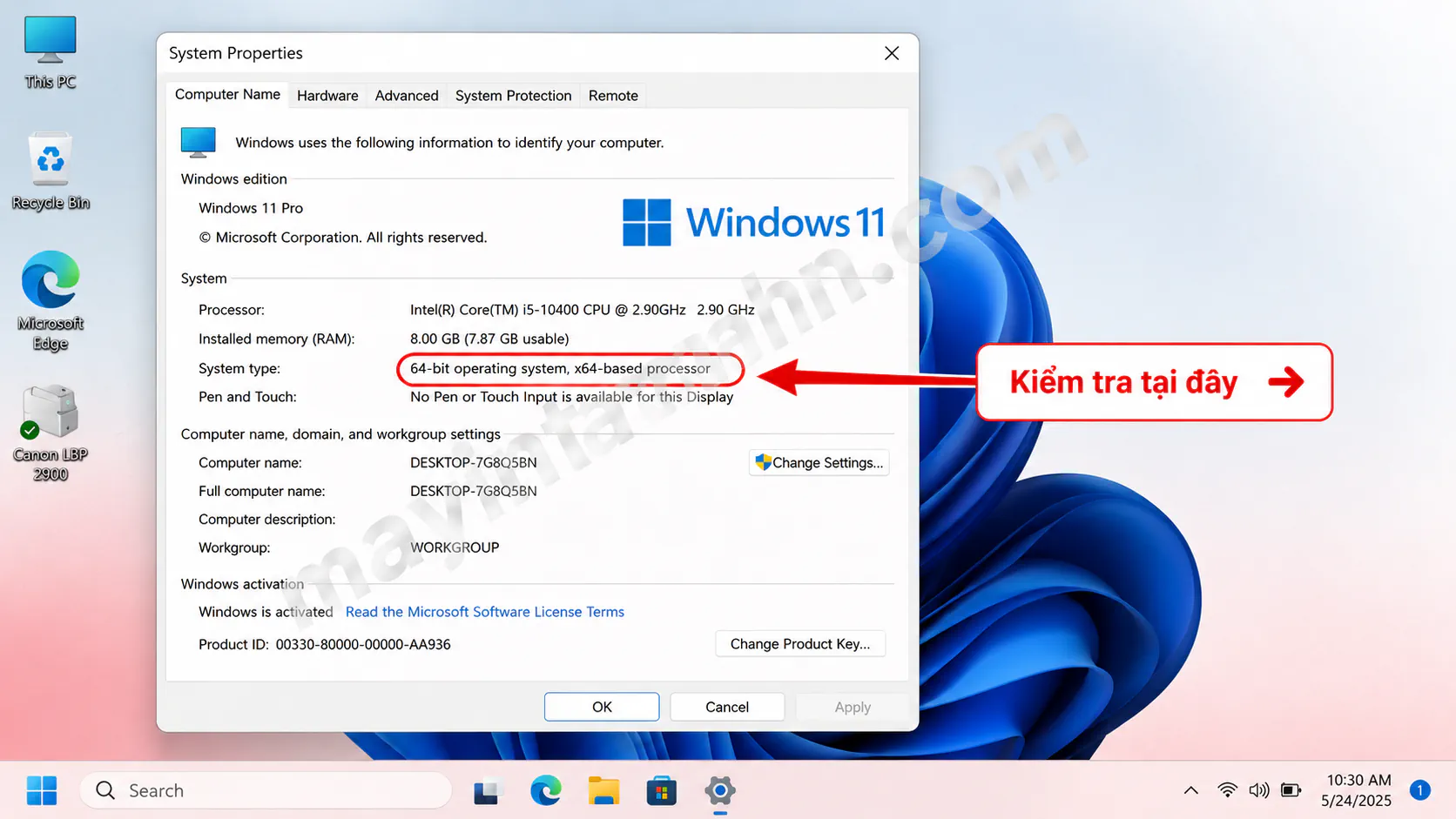The width and height of the screenshot is (1456, 819).
Task: Click the "Pen and Touch:" label
Action: [247, 397]
